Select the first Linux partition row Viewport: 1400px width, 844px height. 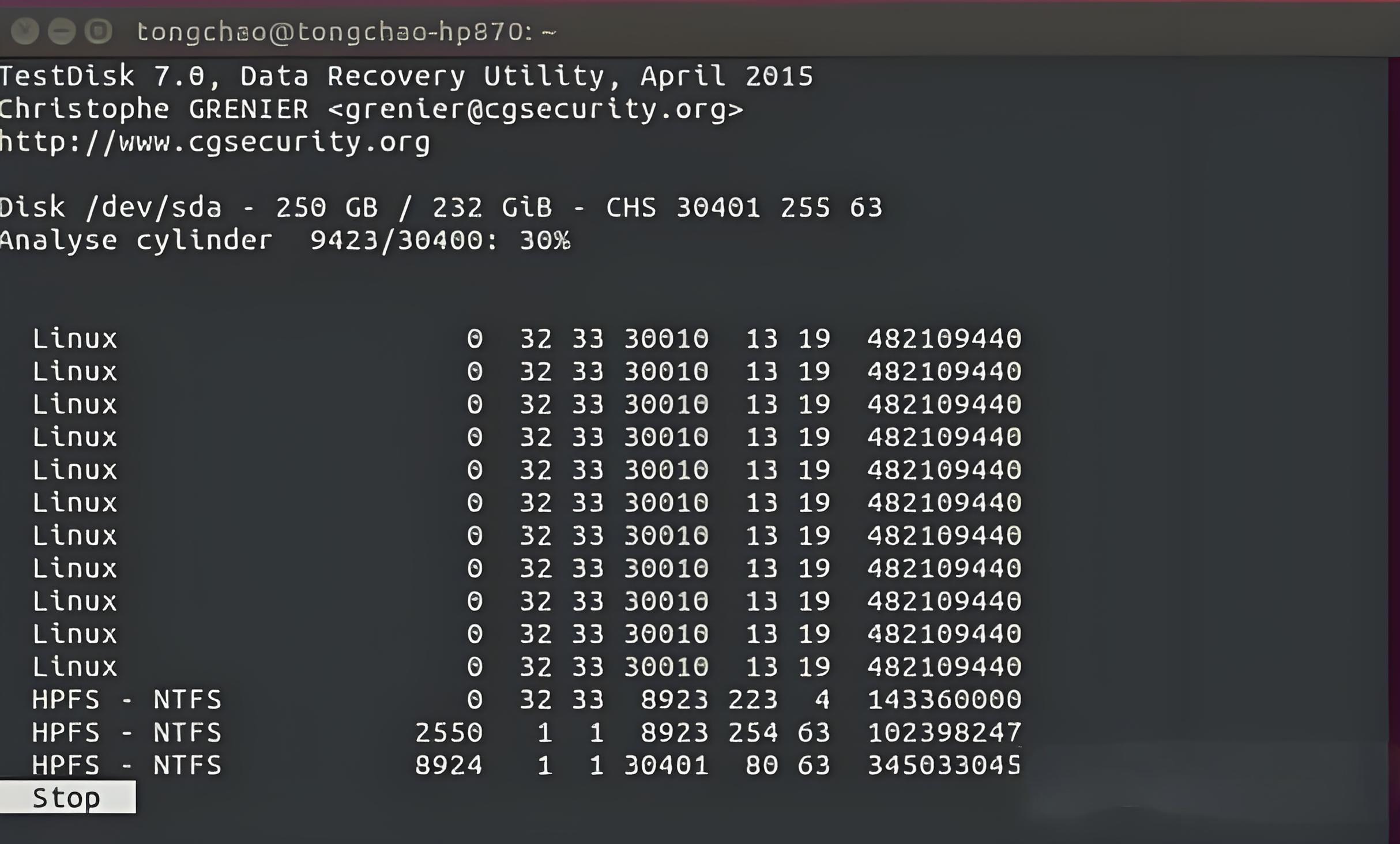75,338
